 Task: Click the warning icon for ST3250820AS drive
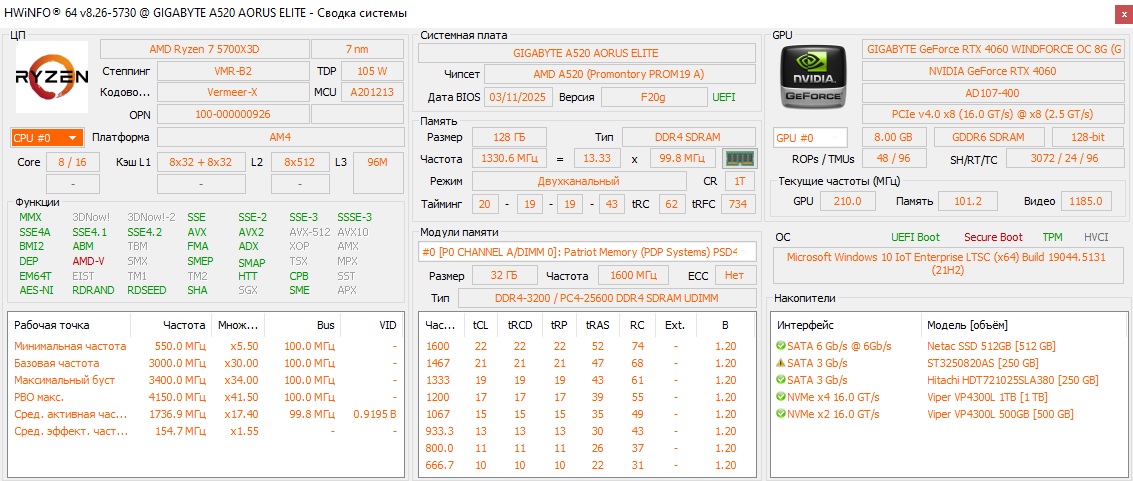point(780,363)
